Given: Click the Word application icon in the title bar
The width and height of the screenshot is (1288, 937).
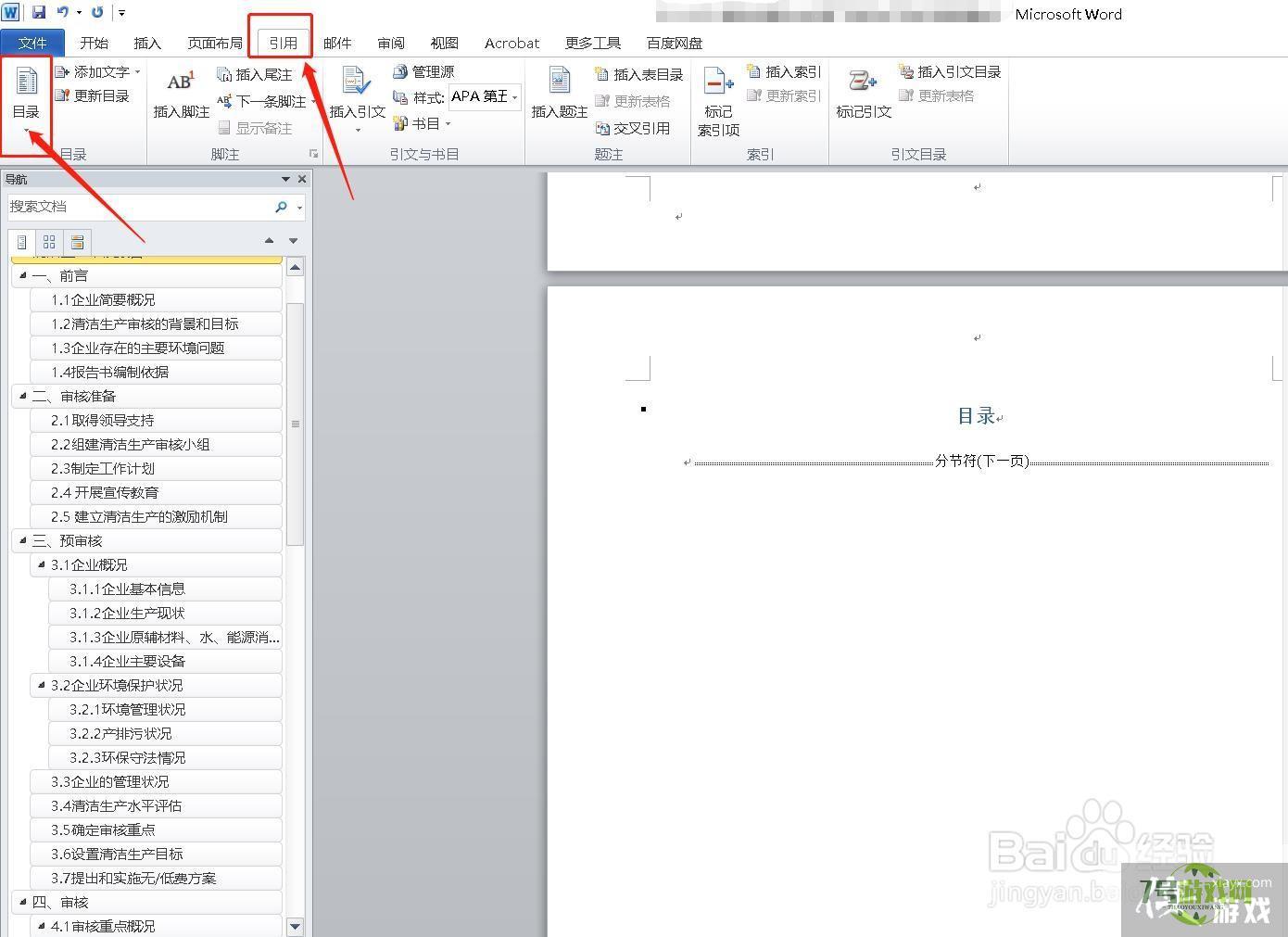Looking at the screenshot, I should tap(10, 12).
